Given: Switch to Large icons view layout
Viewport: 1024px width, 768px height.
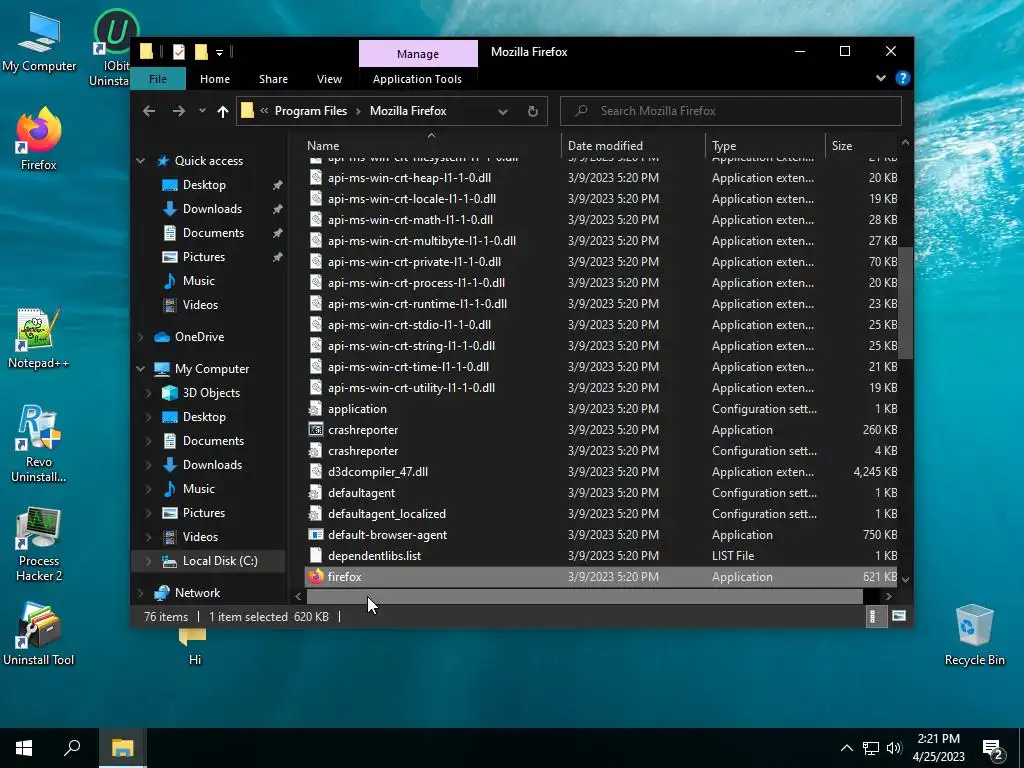Looking at the screenshot, I should [899, 616].
